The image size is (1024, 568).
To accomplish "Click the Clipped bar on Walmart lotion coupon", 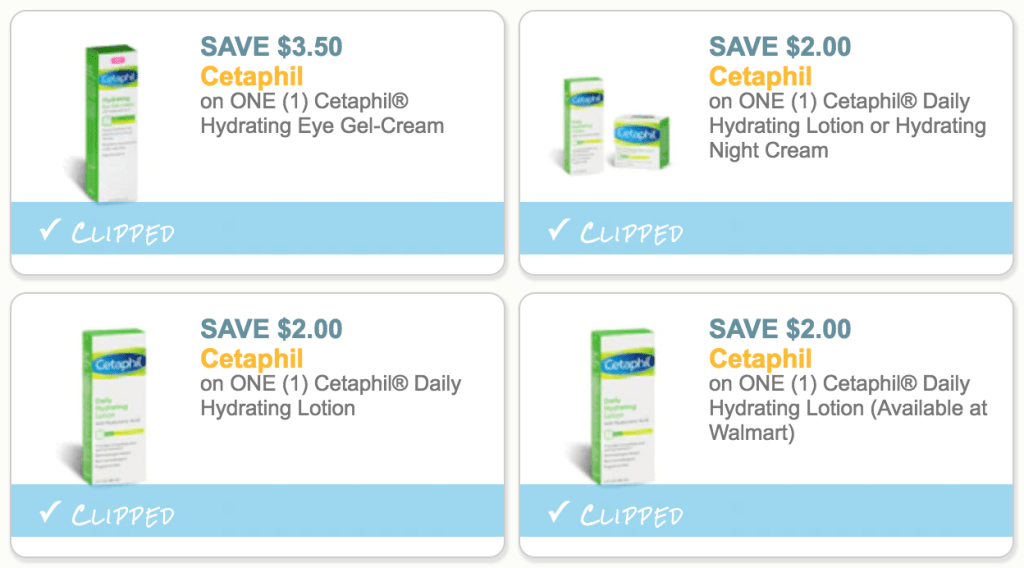I will pyautogui.click(x=766, y=511).
